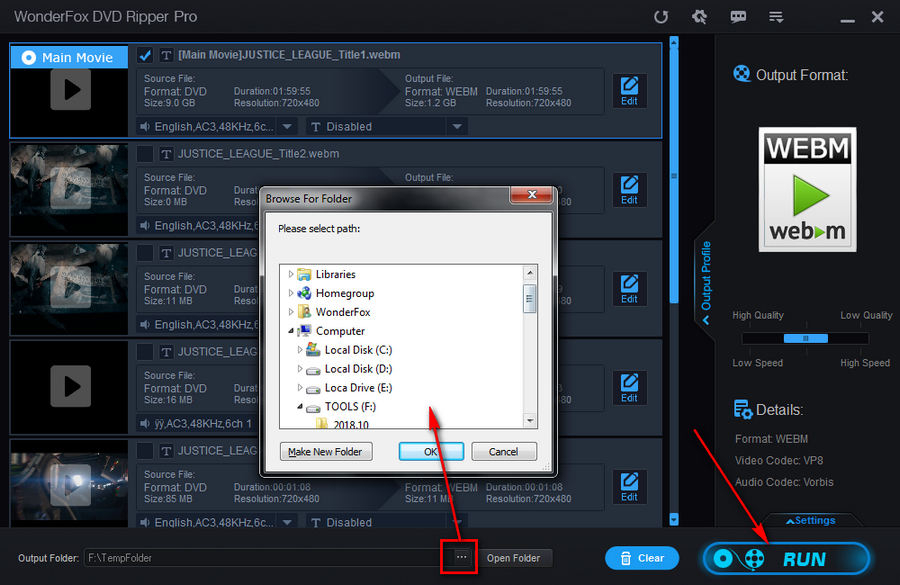Image resolution: width=900 pixels, height=585 pixels.
Task: Click the ellipsis browse output folder button
Action: (x=461, y=557)
